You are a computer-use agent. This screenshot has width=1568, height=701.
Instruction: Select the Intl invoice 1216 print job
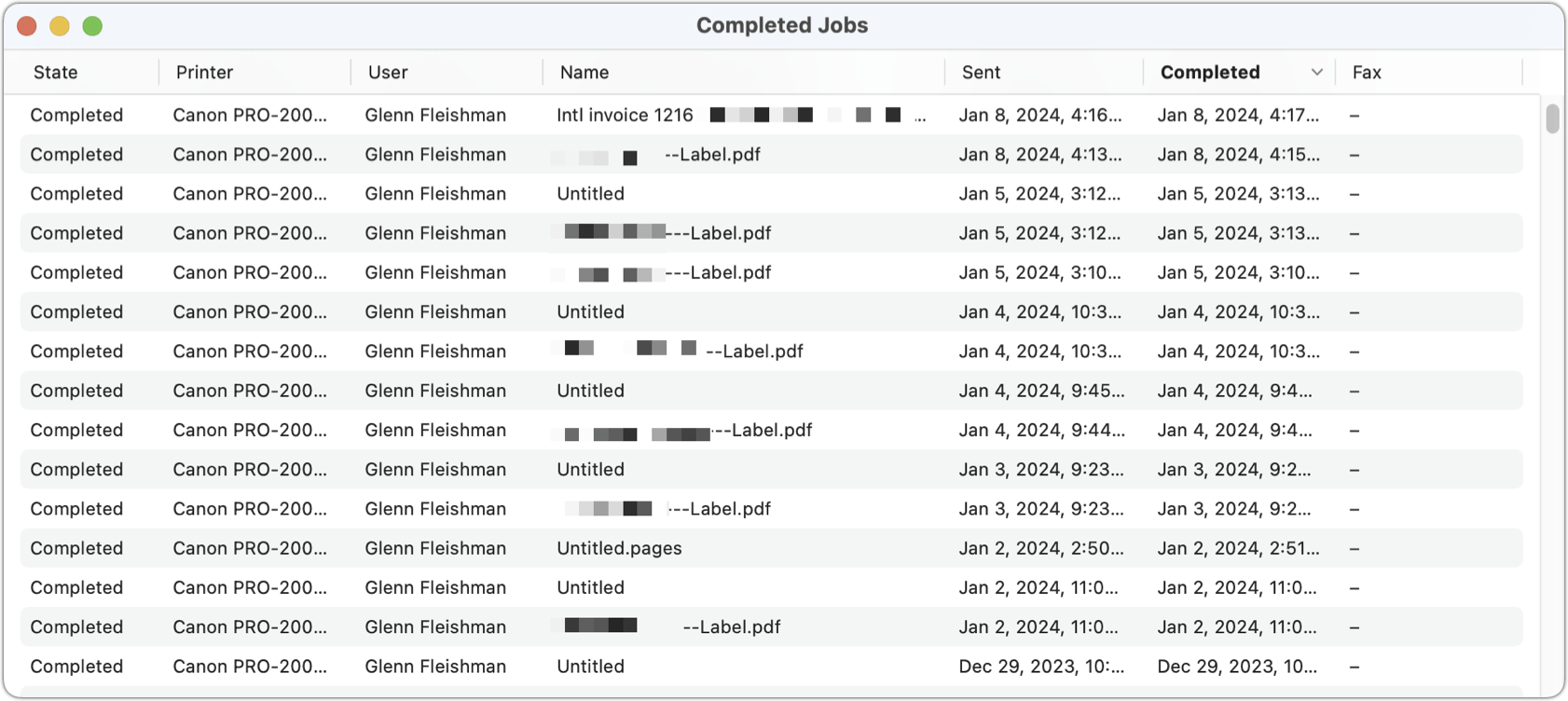[x=625, y=115]
